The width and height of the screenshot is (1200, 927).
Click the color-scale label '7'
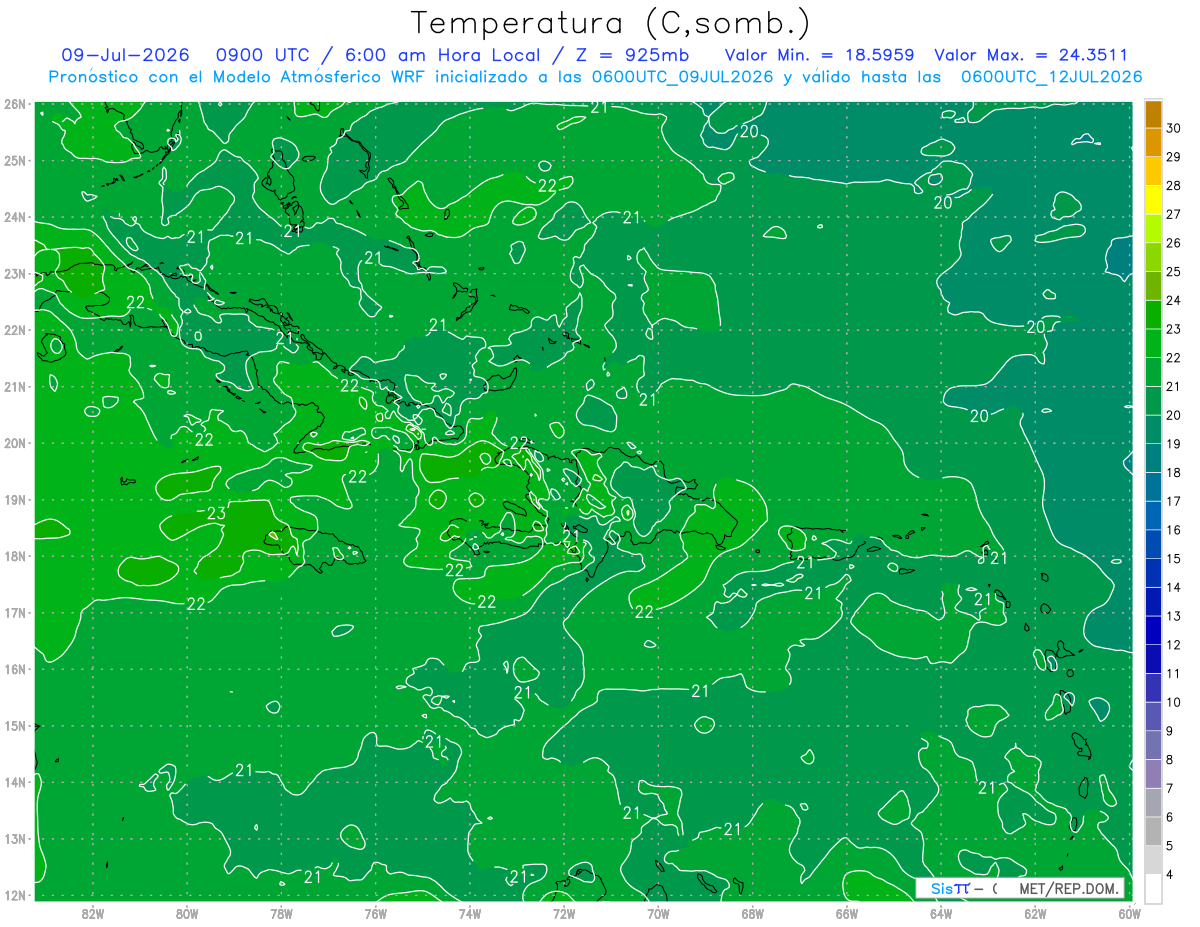point(1171,788)
